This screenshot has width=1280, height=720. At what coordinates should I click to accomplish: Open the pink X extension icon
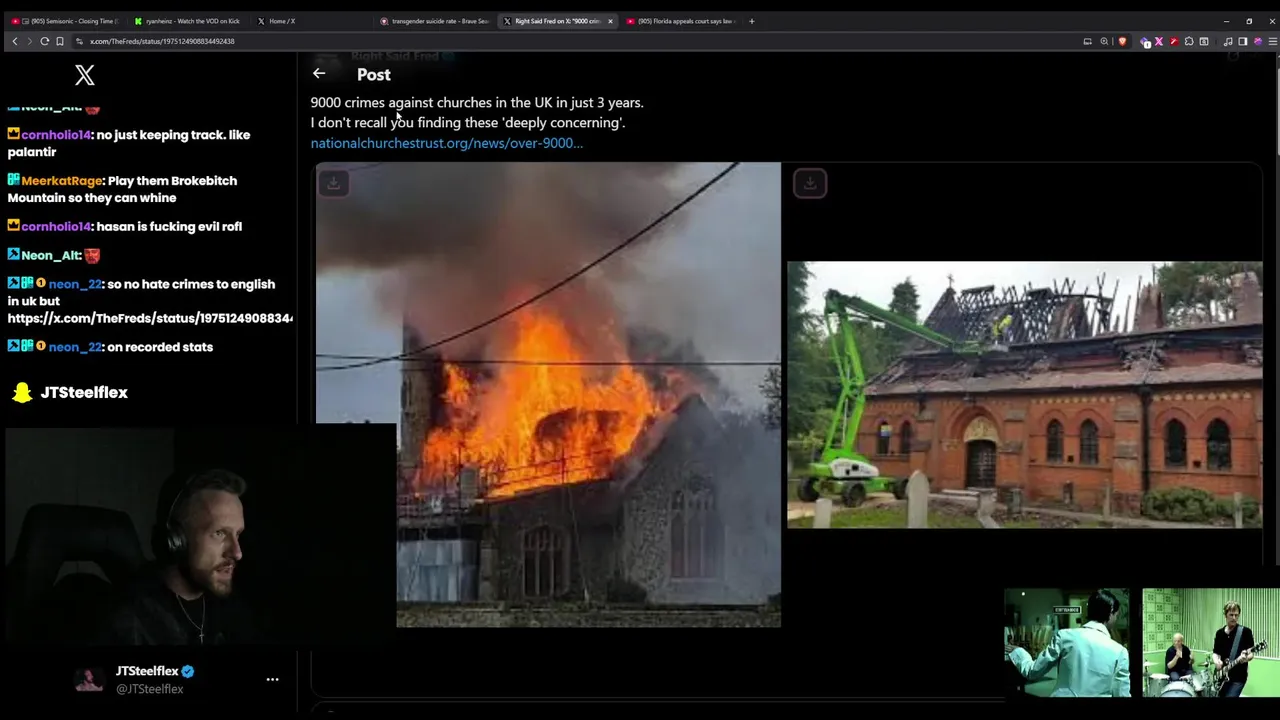pyautogui.click(x=1159, y=41)
